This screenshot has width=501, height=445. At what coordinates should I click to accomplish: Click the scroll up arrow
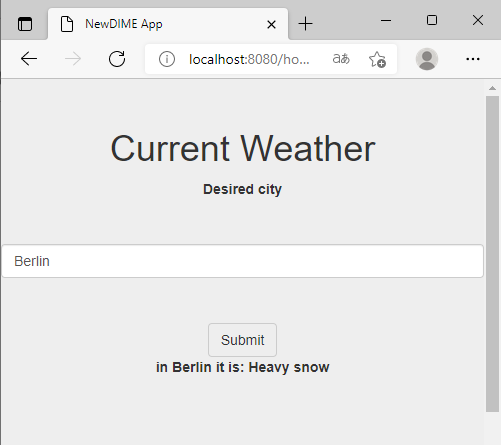(x=492, y=88)
